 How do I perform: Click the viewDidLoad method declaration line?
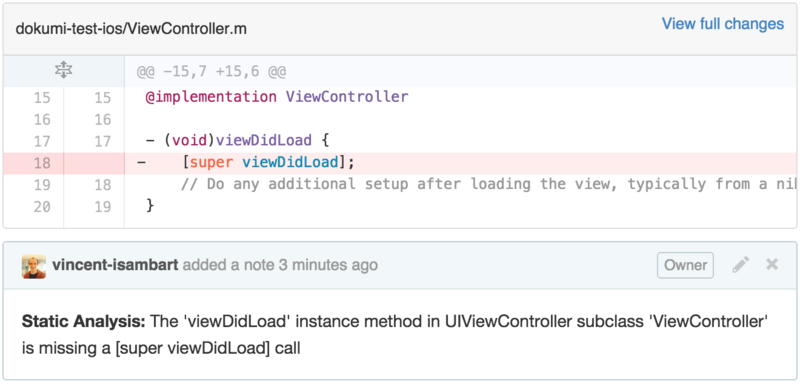click(462, 141)
